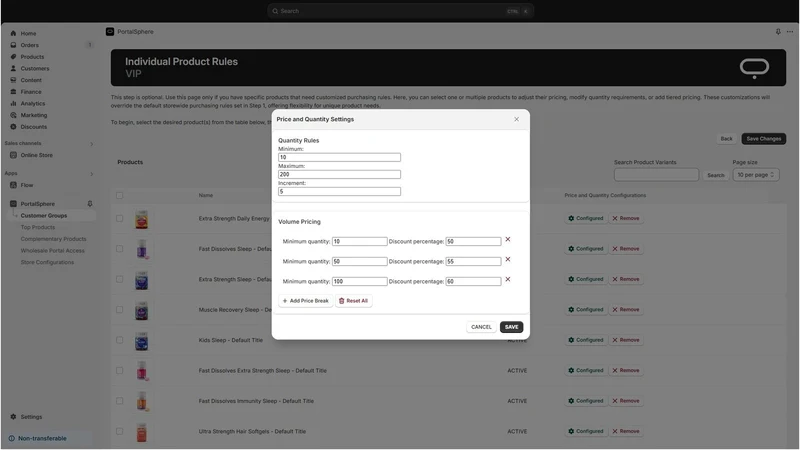Viewport: 800px width, 450px height.
Task: Click the Non-transferable info icon
Action: click(x=11, y=438)
